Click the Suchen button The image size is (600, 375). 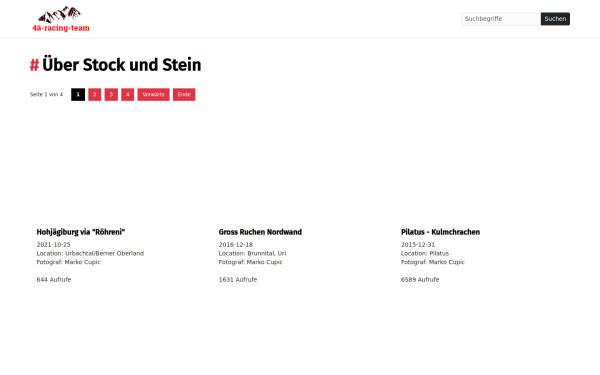(x=555, y=19)
